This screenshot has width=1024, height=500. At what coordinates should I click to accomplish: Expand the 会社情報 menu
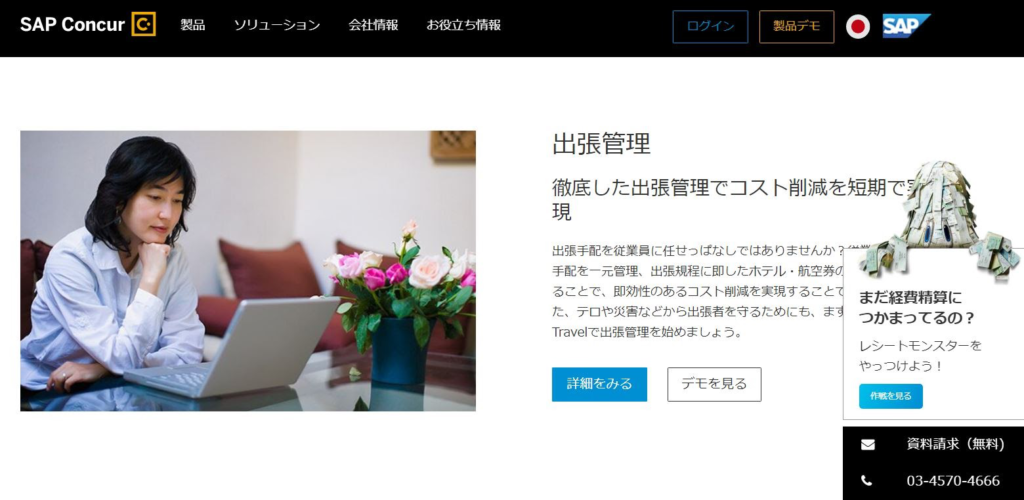[374, 25]
